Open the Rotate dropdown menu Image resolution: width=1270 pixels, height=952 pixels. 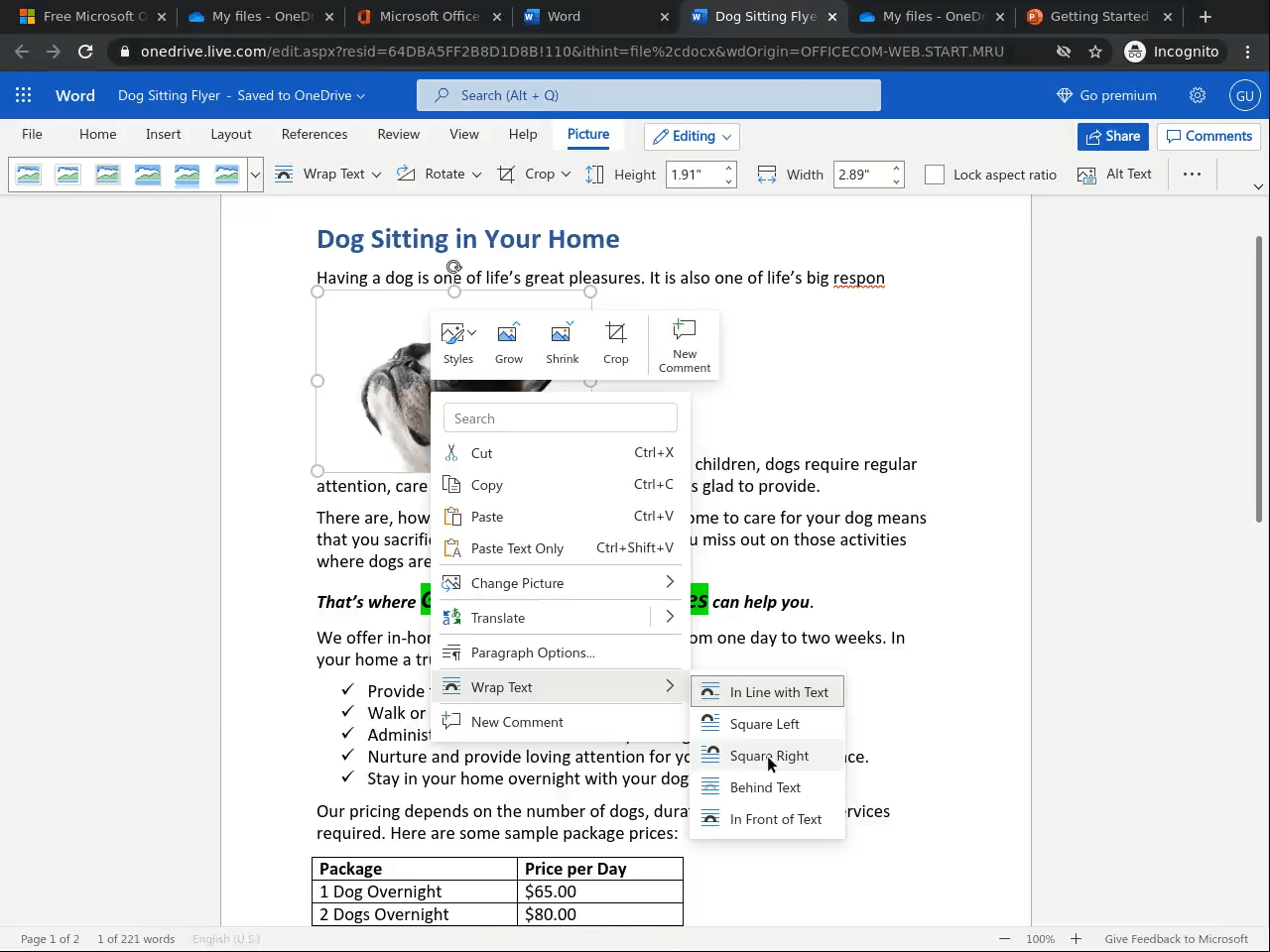[x=439, y=174]
